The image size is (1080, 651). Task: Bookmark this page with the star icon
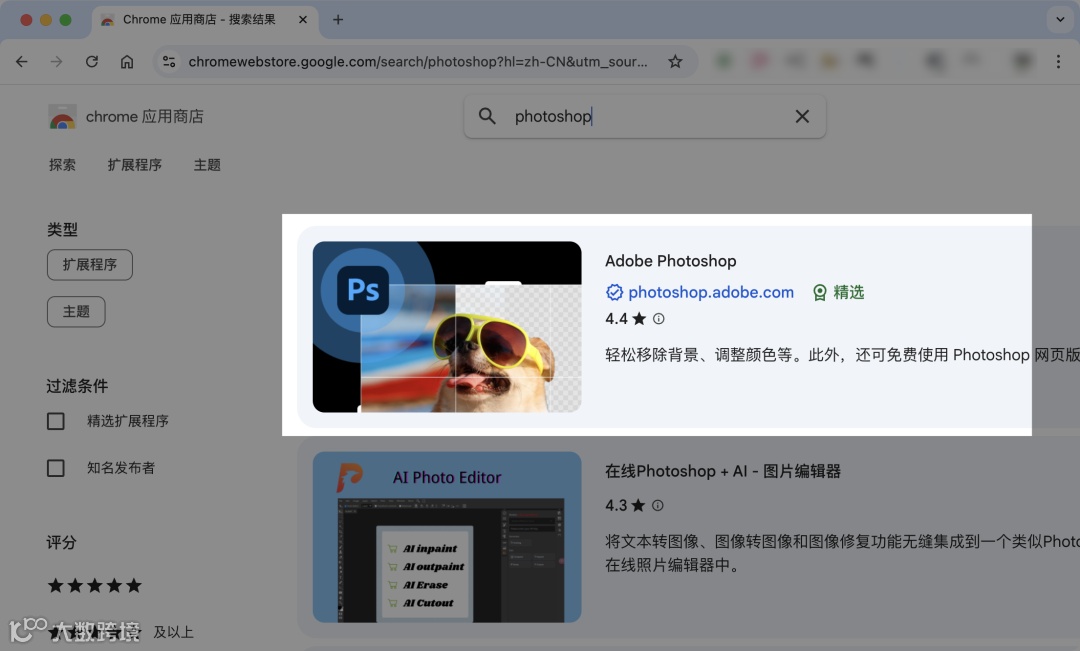click(675, 61)
